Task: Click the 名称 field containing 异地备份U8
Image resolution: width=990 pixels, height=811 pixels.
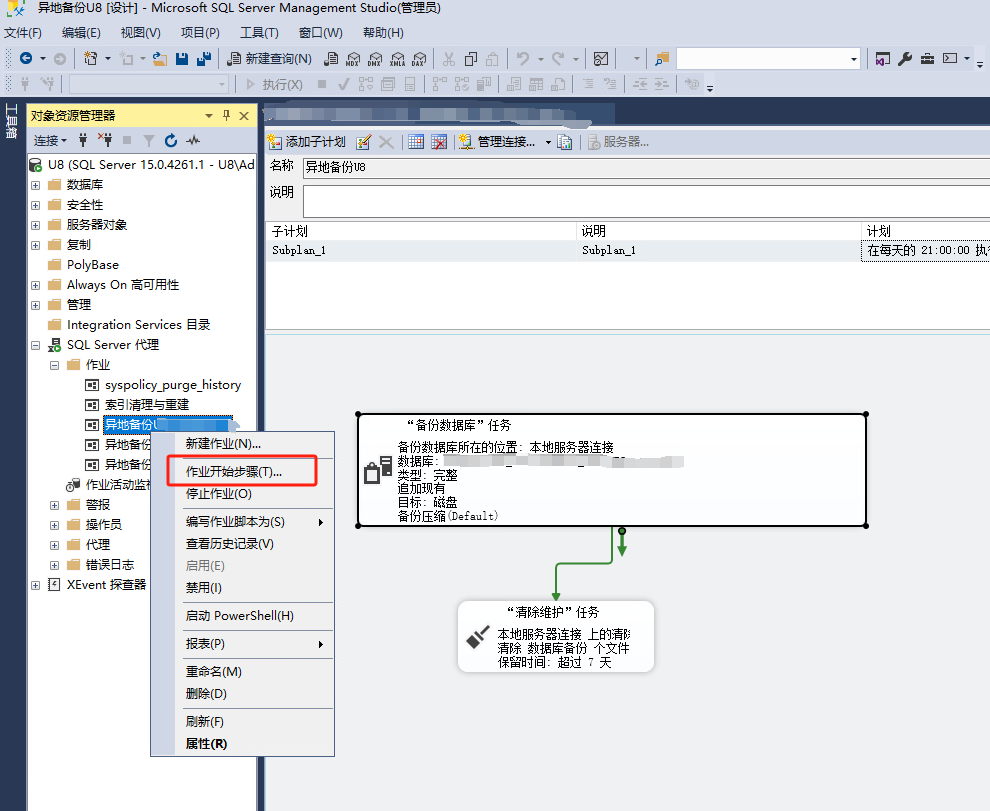Action: point(645,167)
